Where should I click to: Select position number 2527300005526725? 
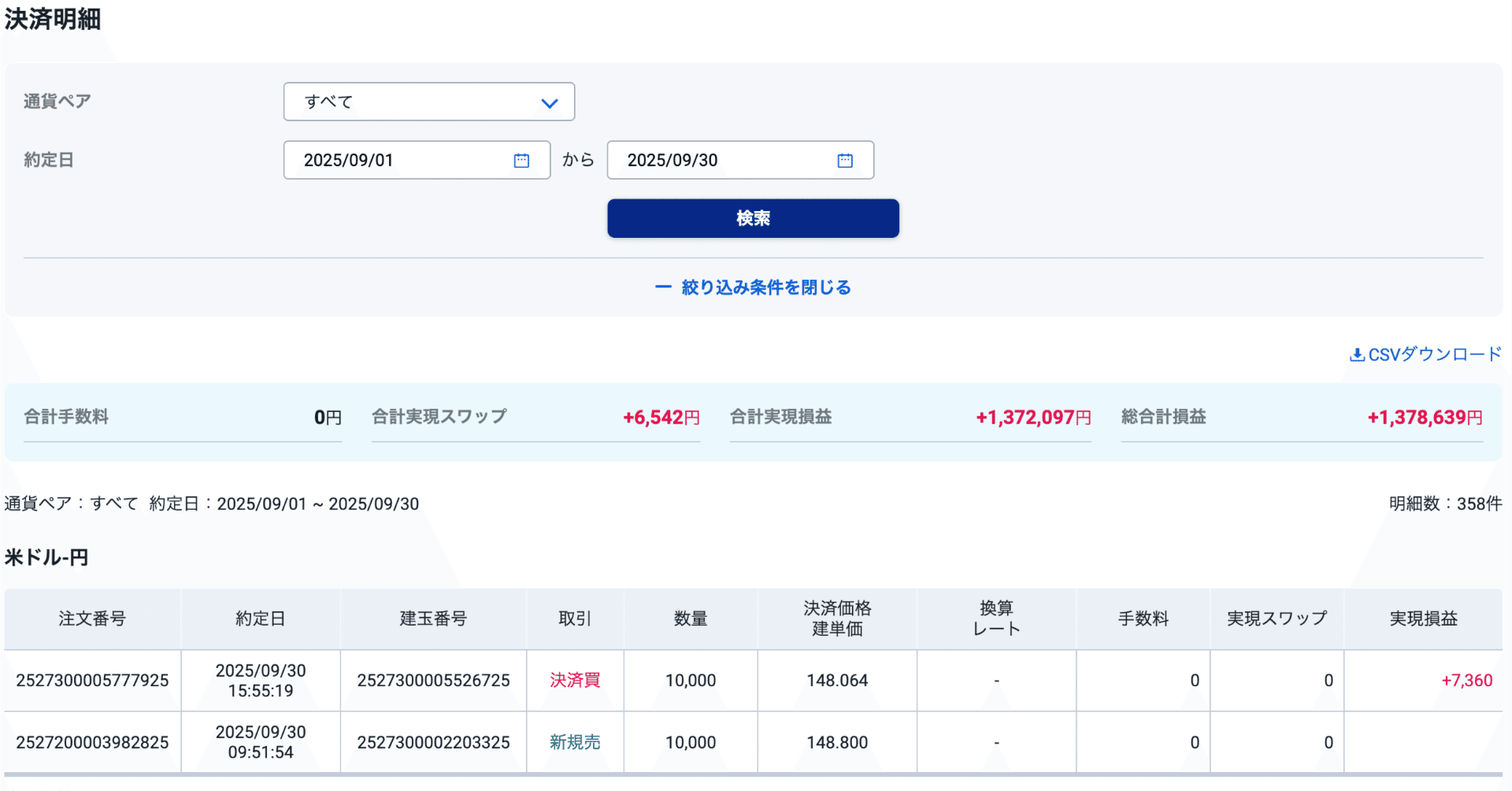[433, 680]
